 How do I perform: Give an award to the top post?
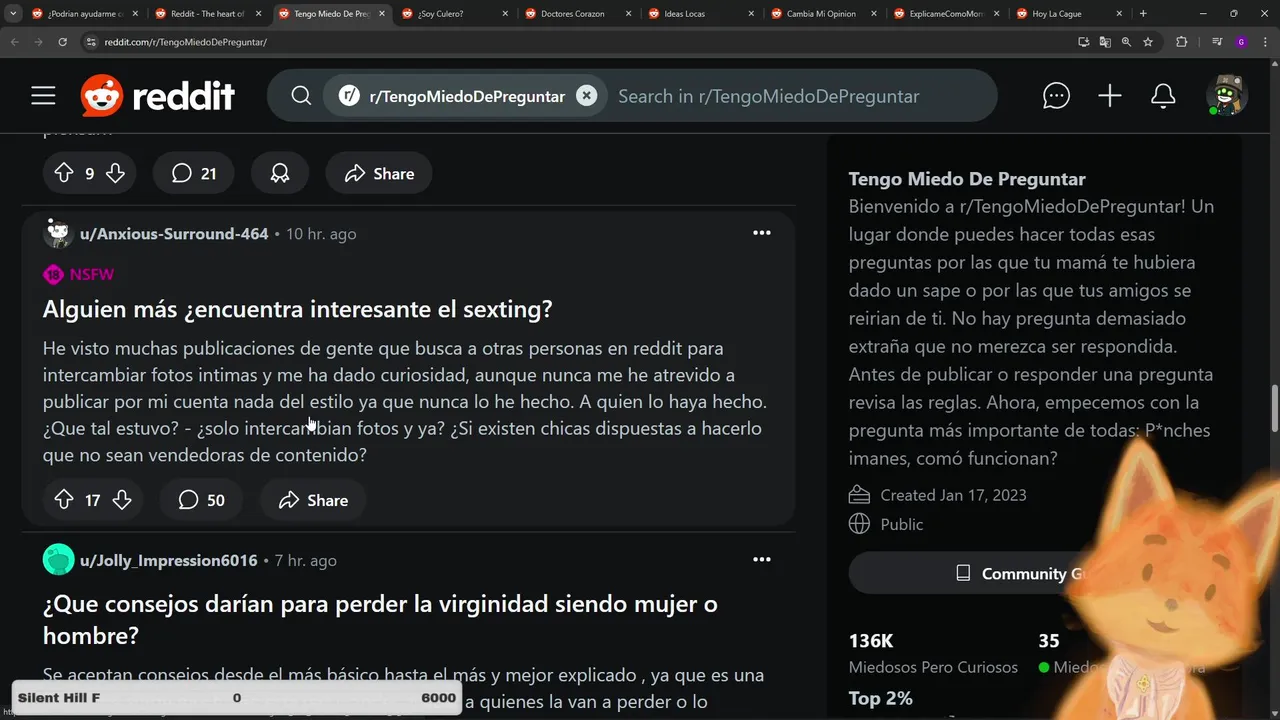[x=280, y=173]
